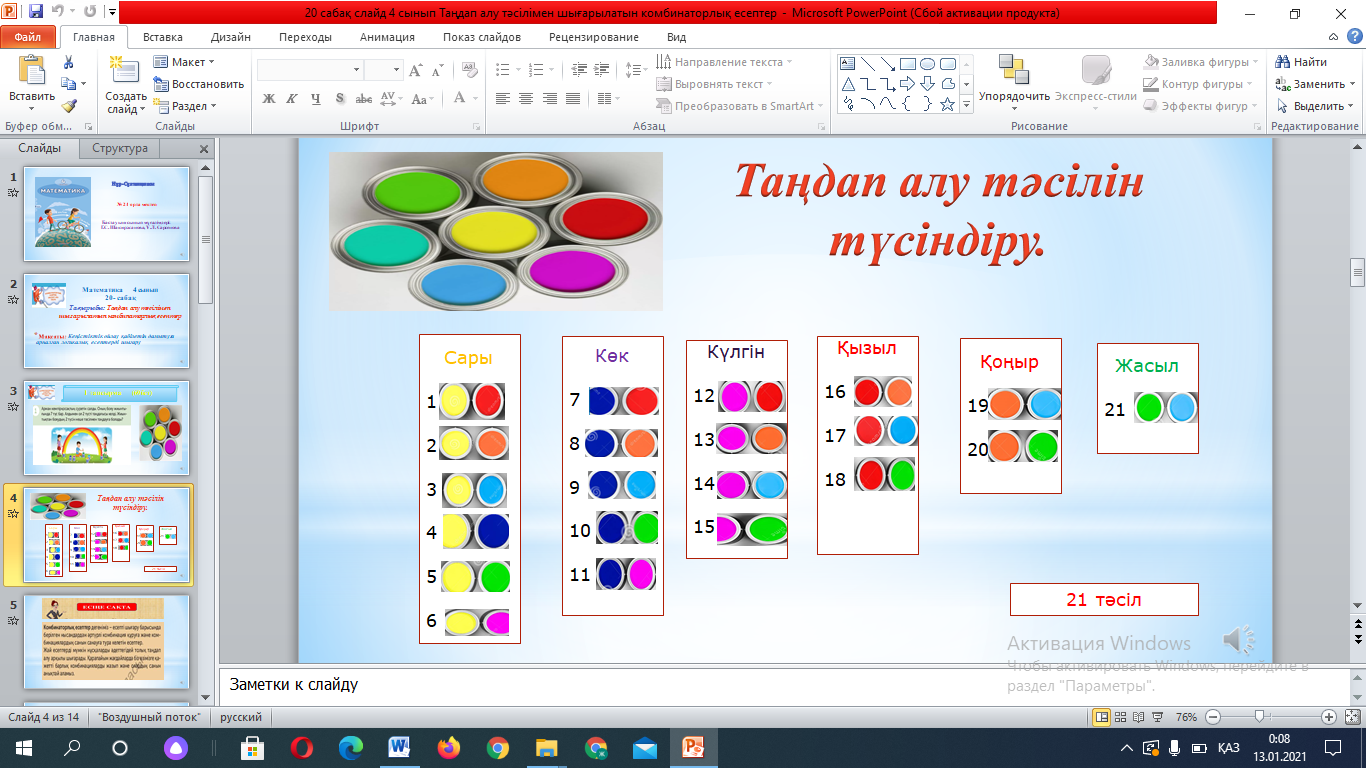Viewport: 1366px width, 768px height.
Task: Click the sound speaker icon on the slide
Action: [x=1240, y=640]
